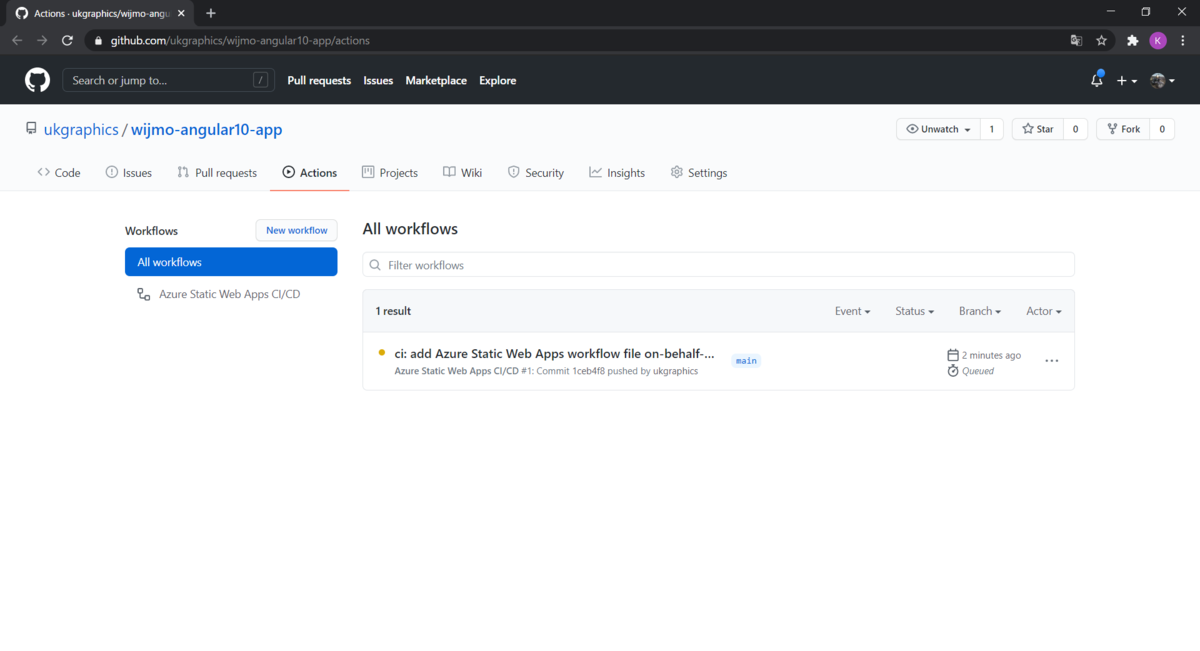The image size is (1200, 651).
Task: Click the GitHub Octocat logo
Action: (x=37, y=80)
